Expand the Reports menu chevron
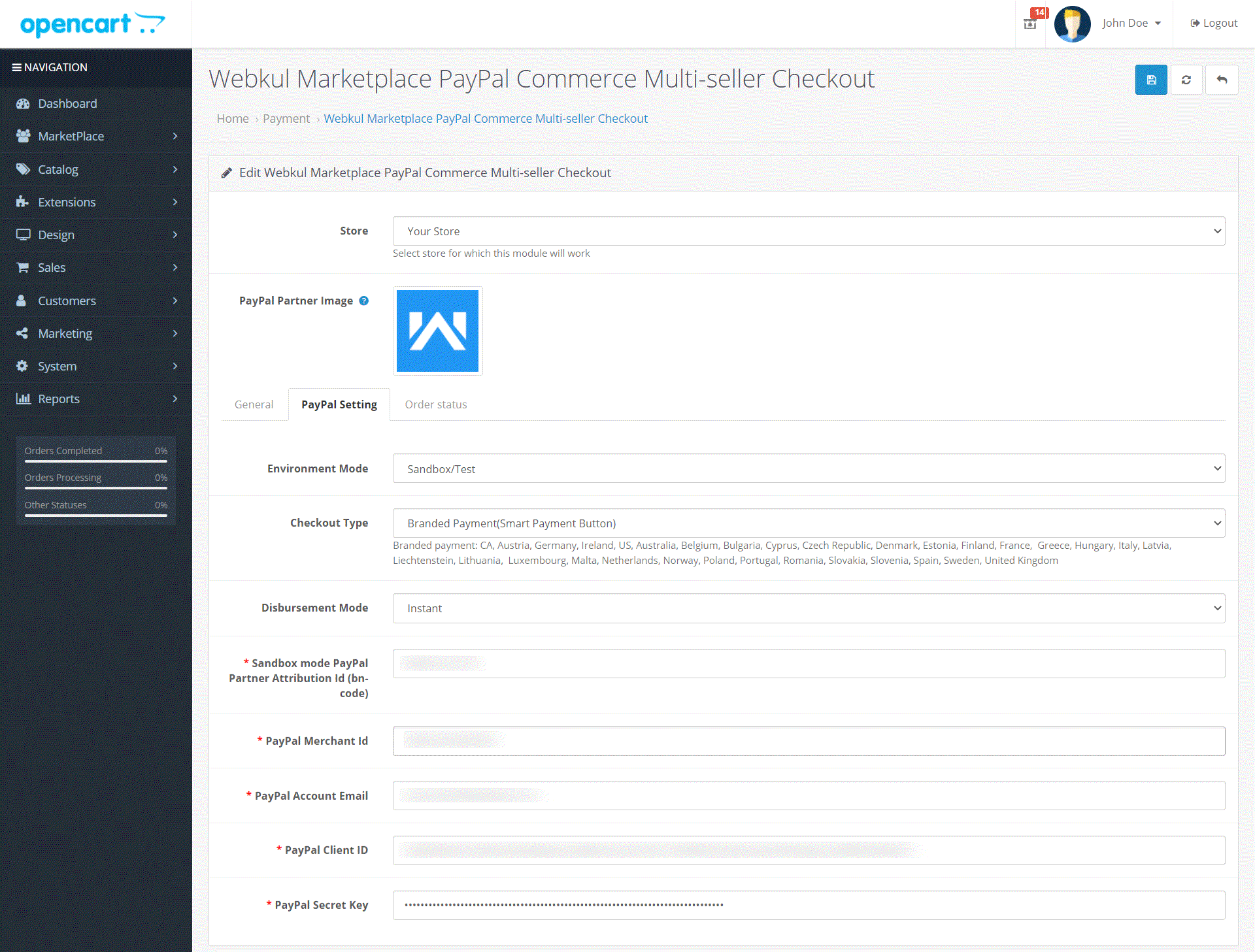Screen dimensions: 1255x952 (175, 399)
